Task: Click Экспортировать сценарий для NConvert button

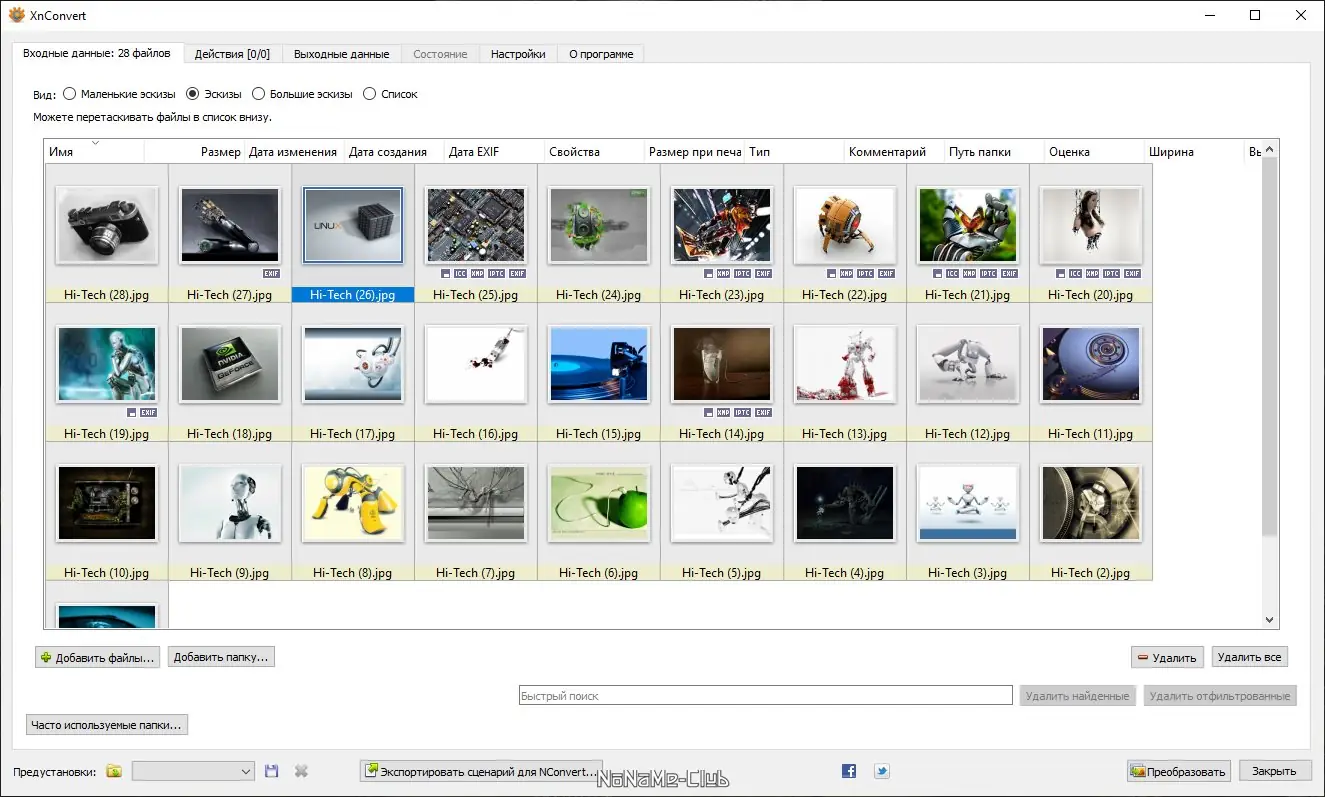Action: (481, 771)
